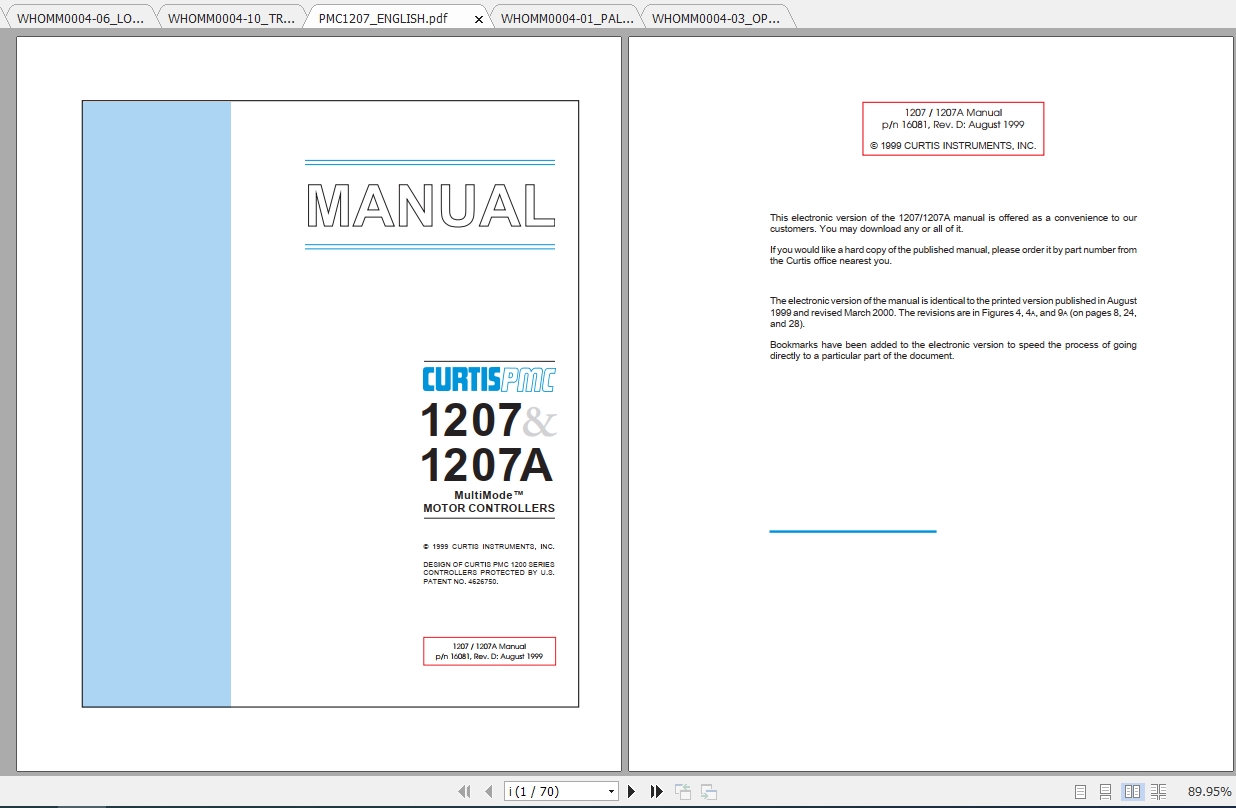
Task: Go to the first page
Action: pos(464,791)
